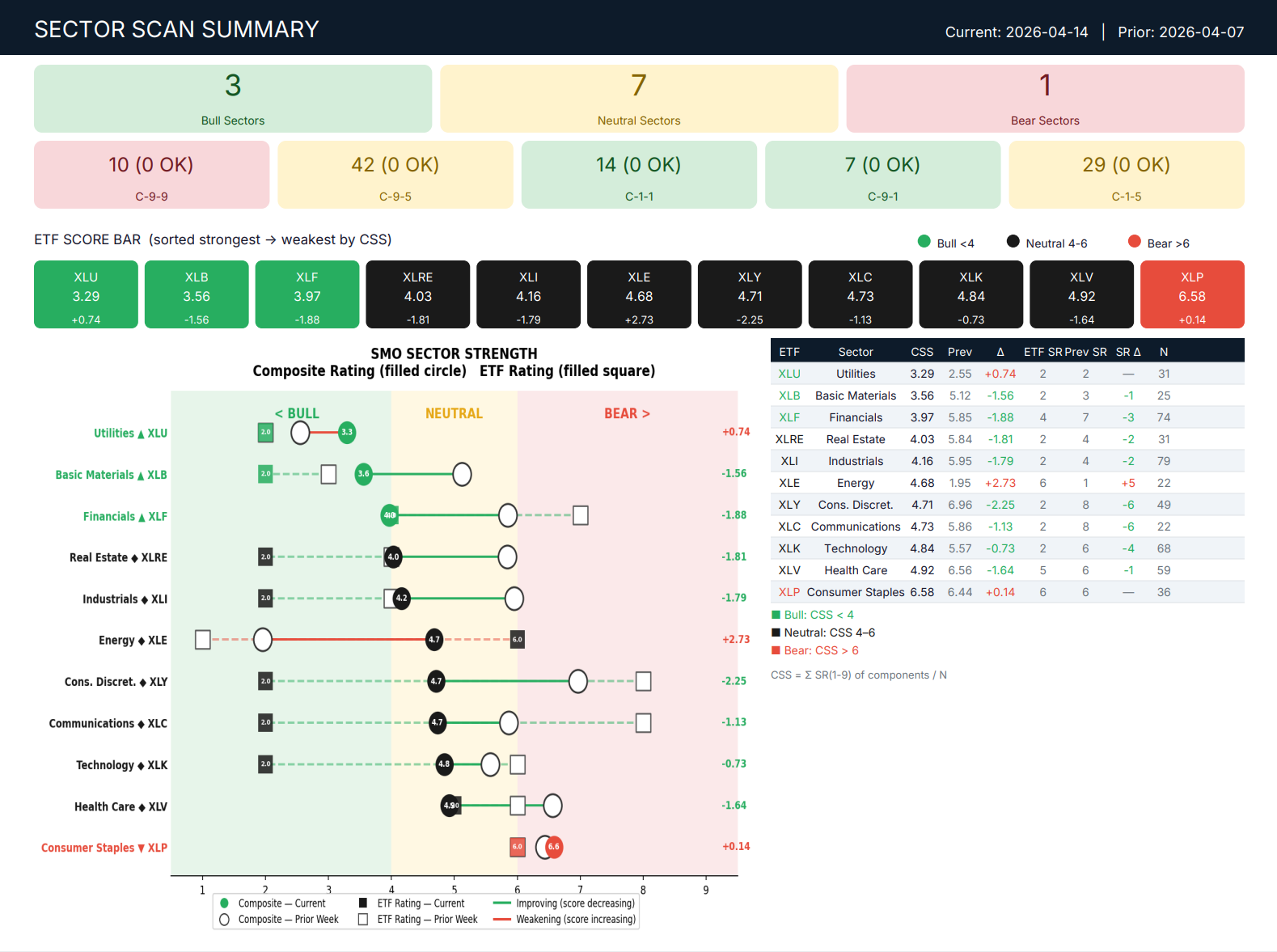Screen dimensions: 1277x952
Task: Click the Utilities 3.3 green composite marker
Action: pos(347,432)
